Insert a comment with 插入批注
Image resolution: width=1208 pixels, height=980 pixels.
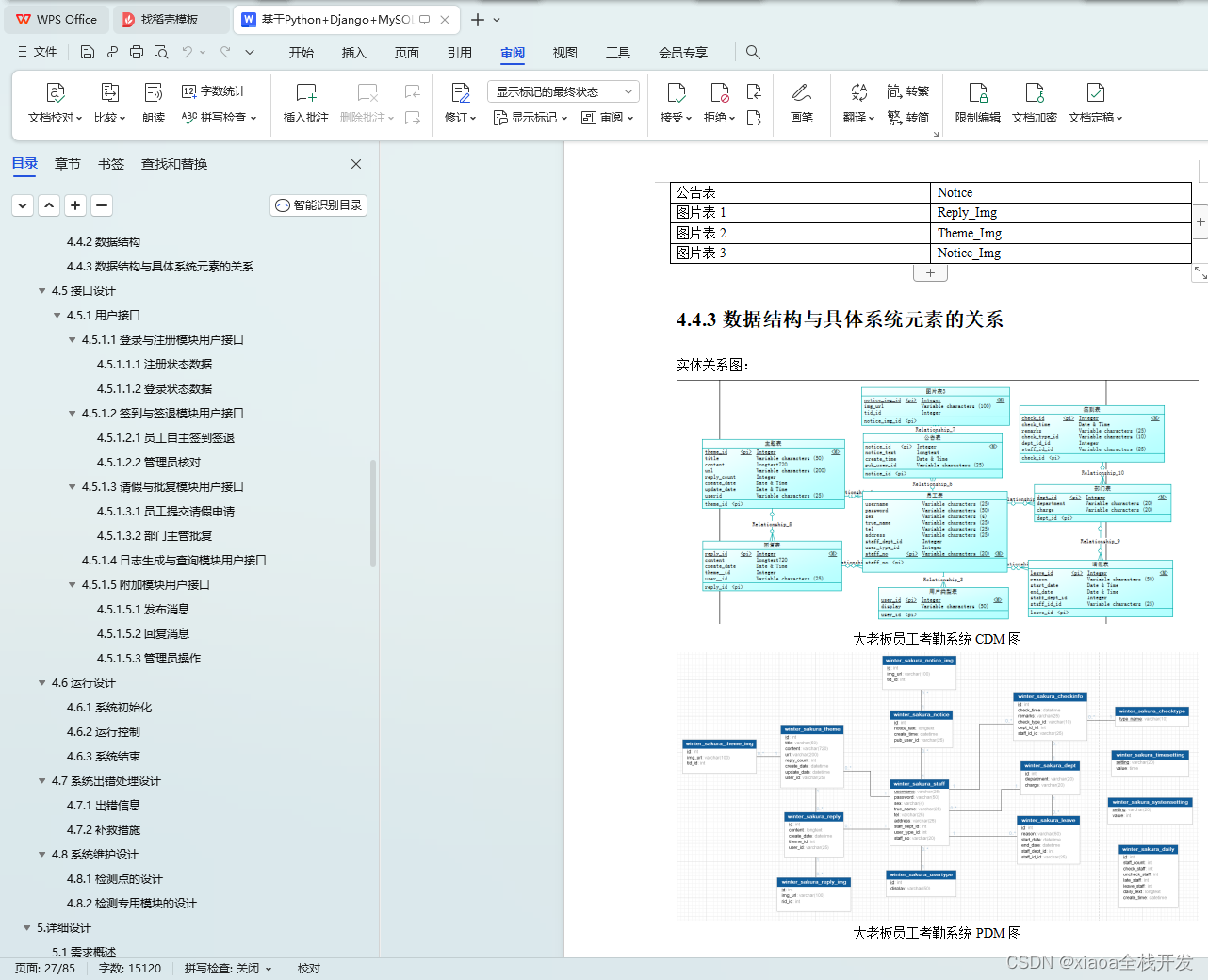click(x=305, y=102)
